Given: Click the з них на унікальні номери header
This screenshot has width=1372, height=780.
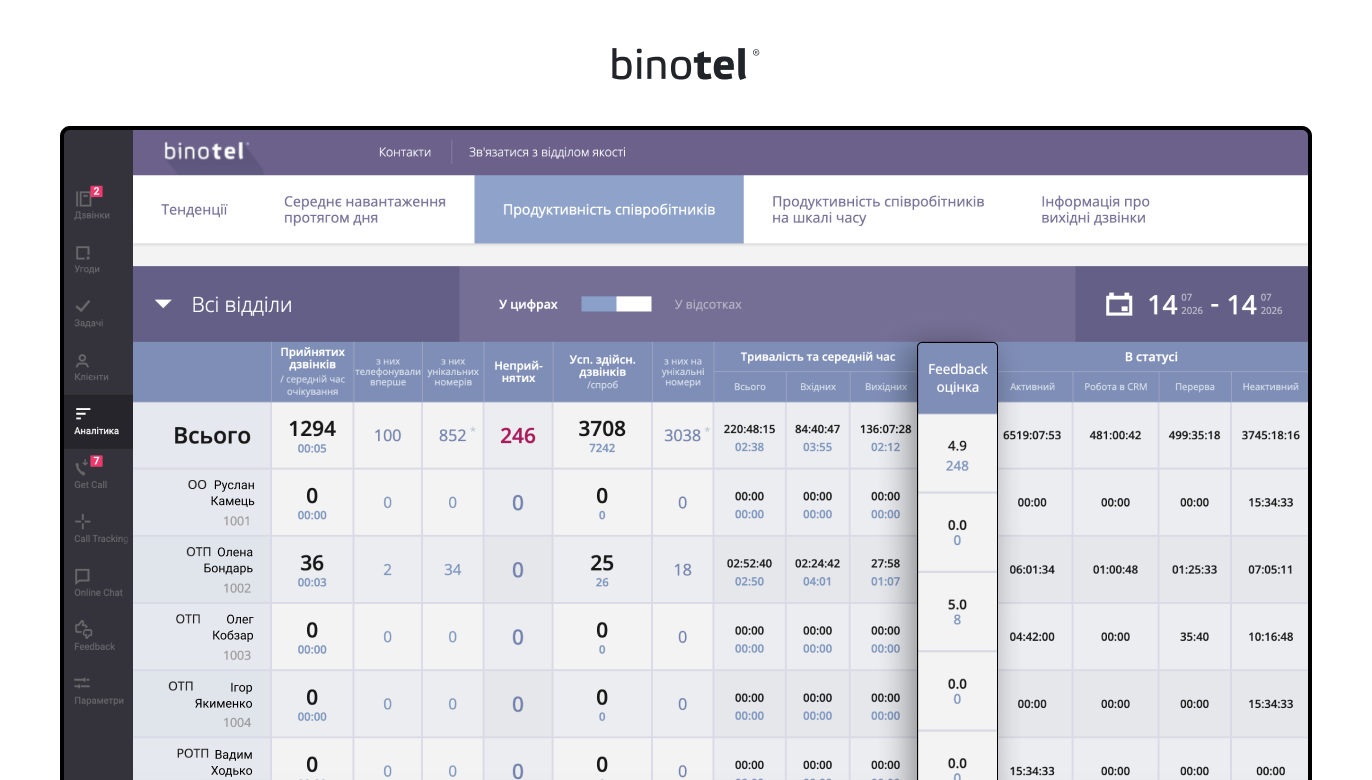Looking at the screenshot, I should click(x=683, y=372).
